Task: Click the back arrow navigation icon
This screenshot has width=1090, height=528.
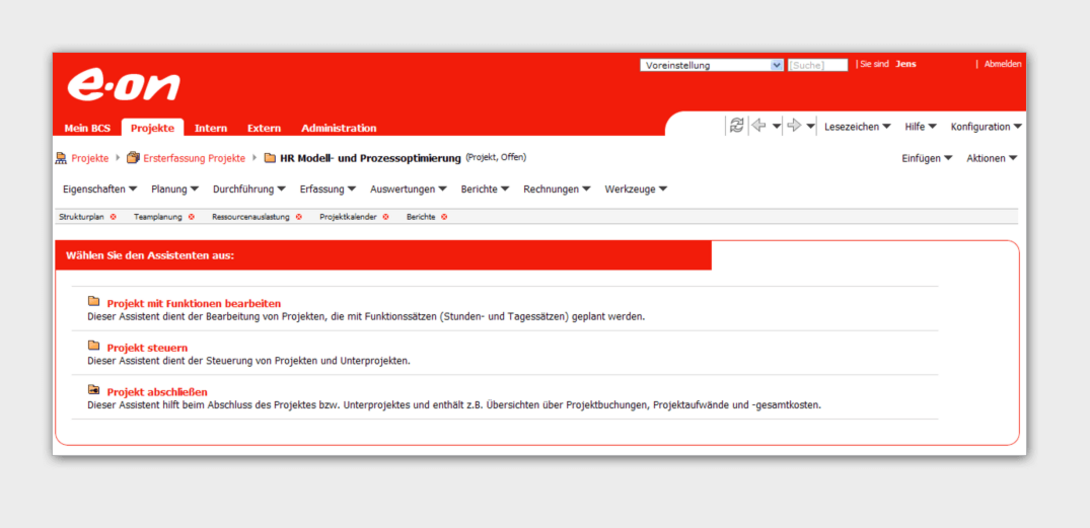Action: pyautogui.click(x=759, y=126)
